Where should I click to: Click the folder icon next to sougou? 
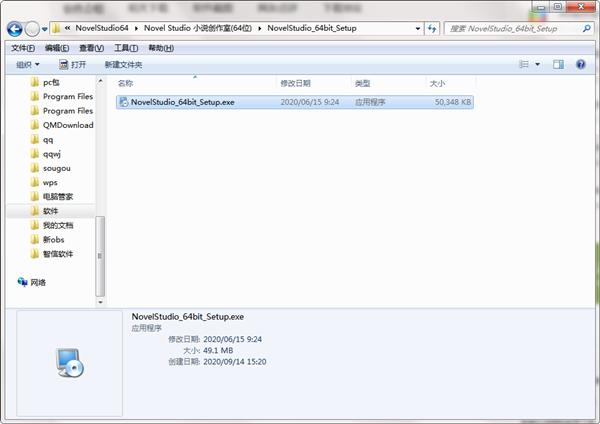35,168
